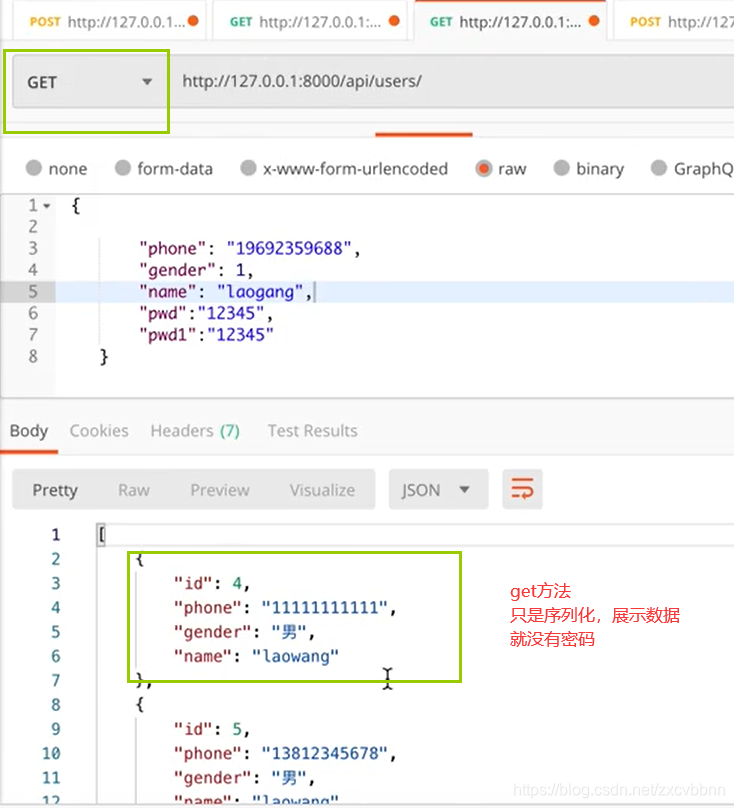Open the last POST request tab

click(x=674, y=21)
